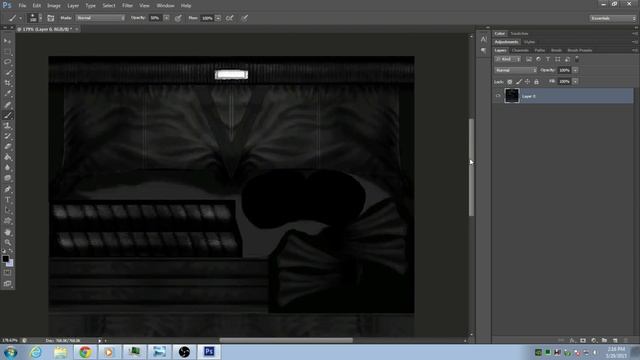This screenshot has height=360, width=640.
Task: Select the Blur tool
Action: (7, 168)
